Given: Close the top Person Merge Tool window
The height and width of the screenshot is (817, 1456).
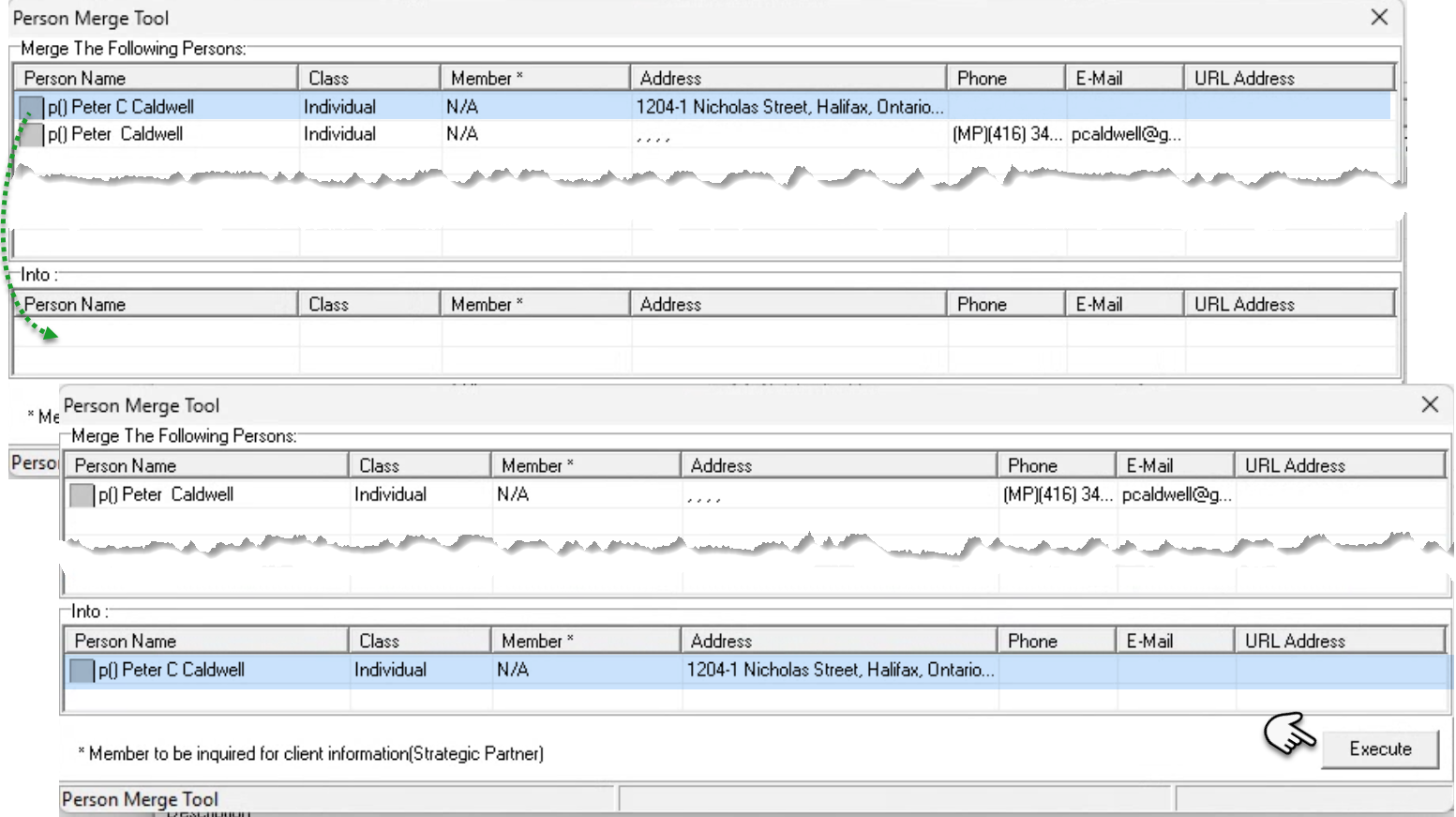Looking at the screenshot, I should coord(1379,17).
